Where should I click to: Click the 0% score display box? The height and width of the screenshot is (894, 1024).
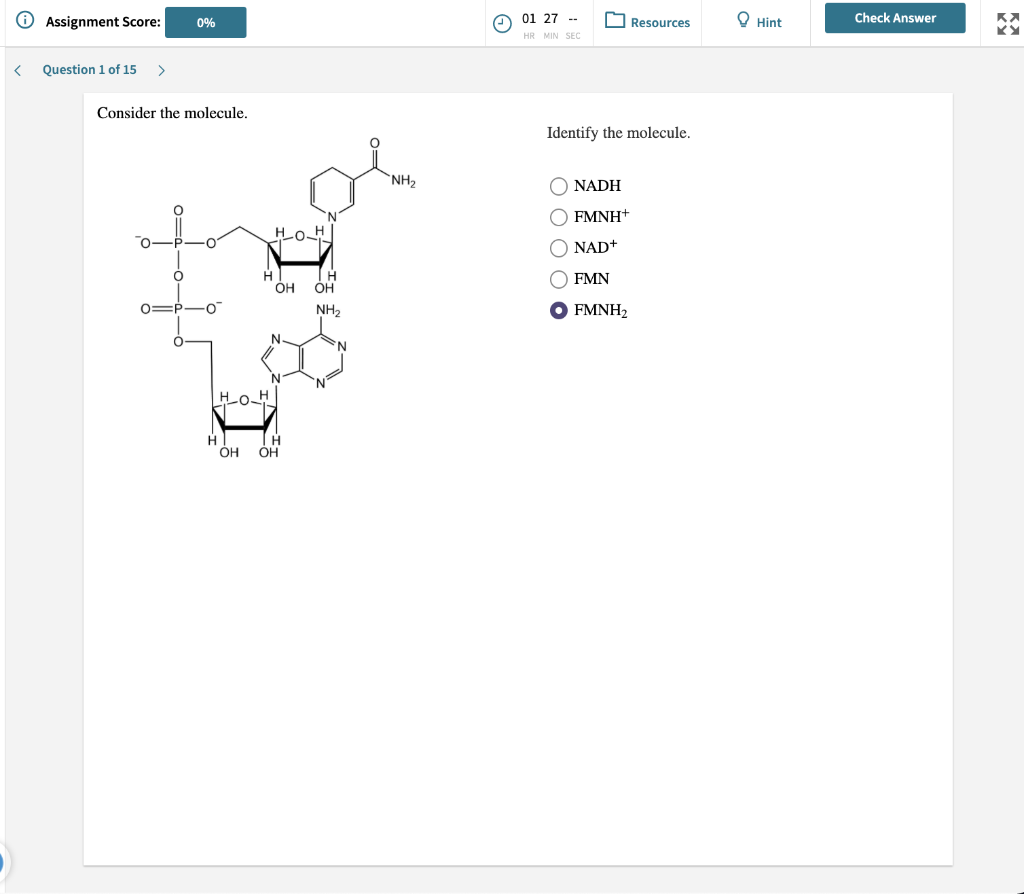(205, 21)
